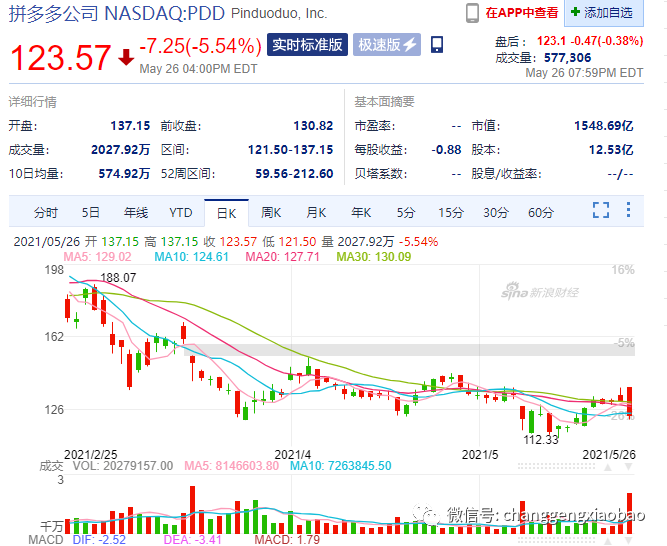Select the 60分 interval tab
The height and width of the screenshot is (546, 667).
click(x=541, y=212)
